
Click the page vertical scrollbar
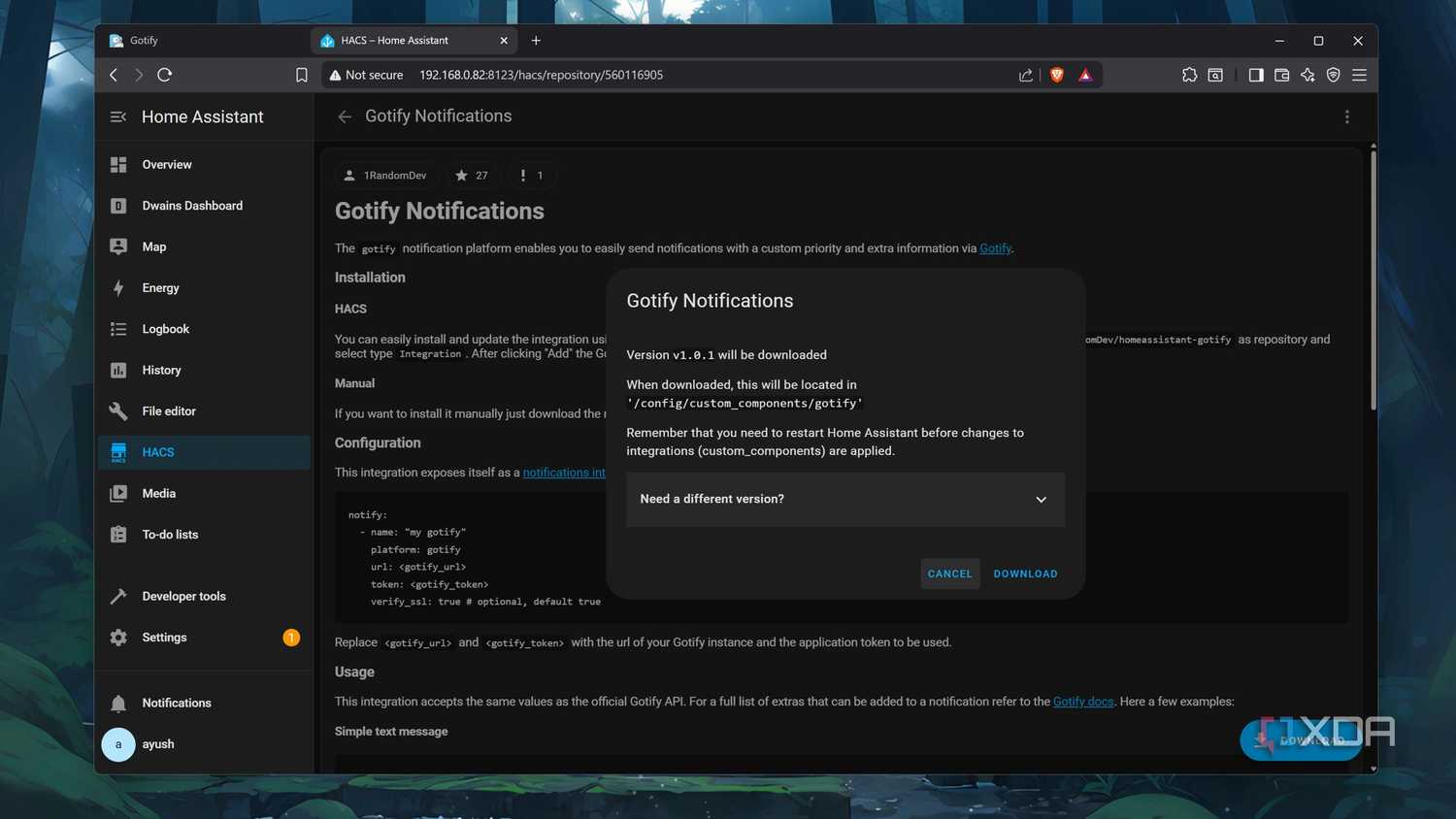pos(1373,281)
